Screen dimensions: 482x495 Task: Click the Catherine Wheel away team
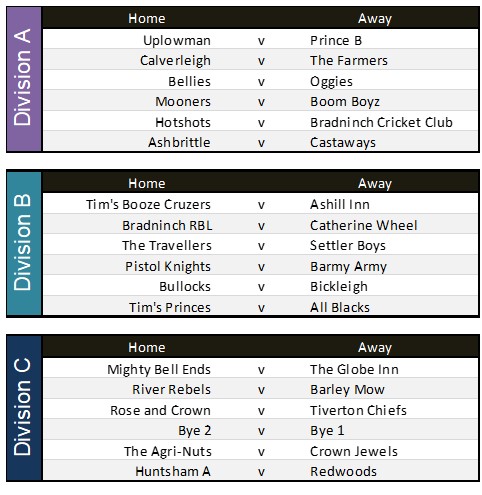point(363,225)
